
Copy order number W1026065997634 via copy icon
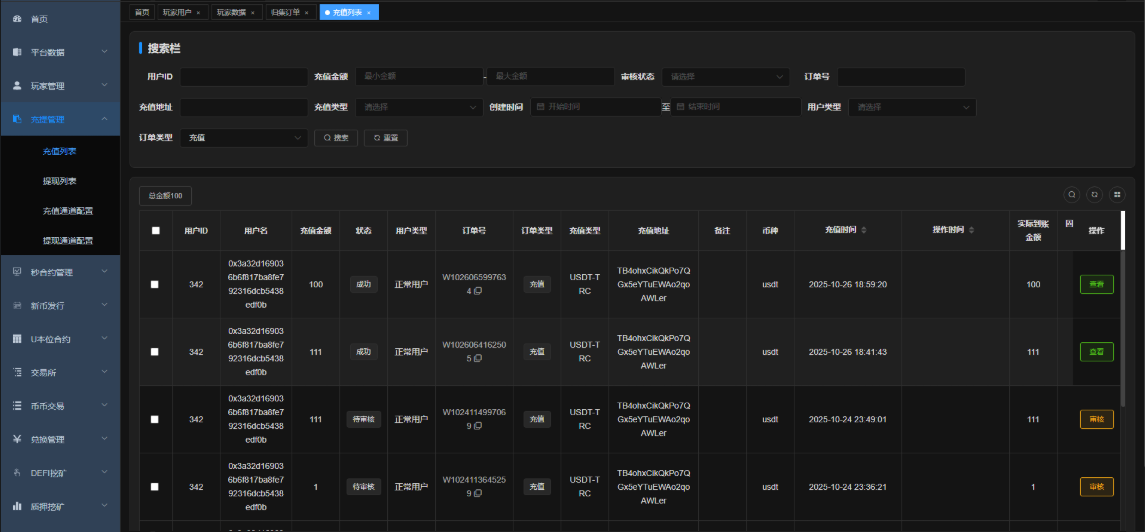pos(478,291)
